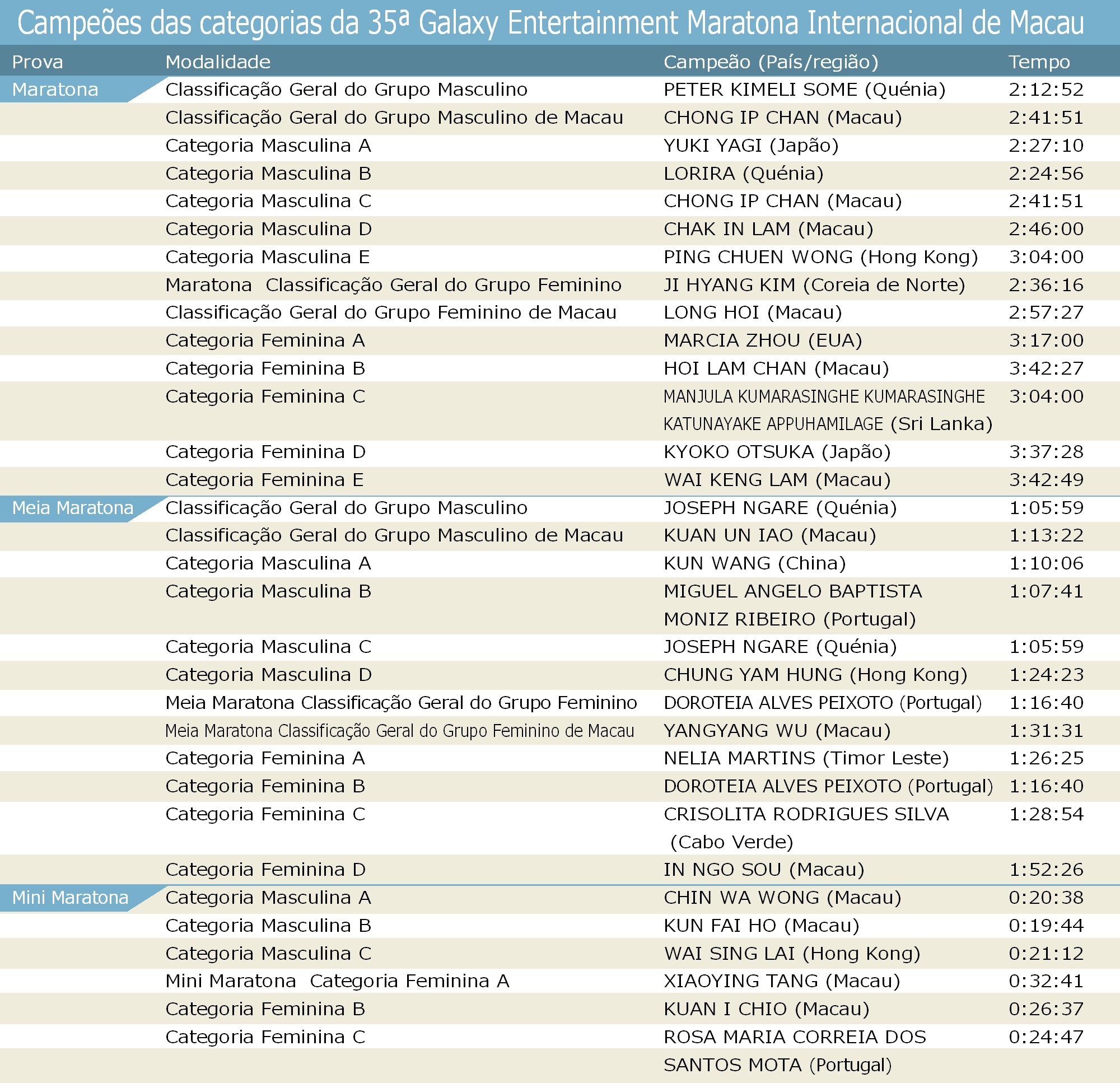Image resolution: width=1120 pixels, height=1083 pixels.
Task: Select 'LONG HOI (Macau)'
Action: point(753,312)
